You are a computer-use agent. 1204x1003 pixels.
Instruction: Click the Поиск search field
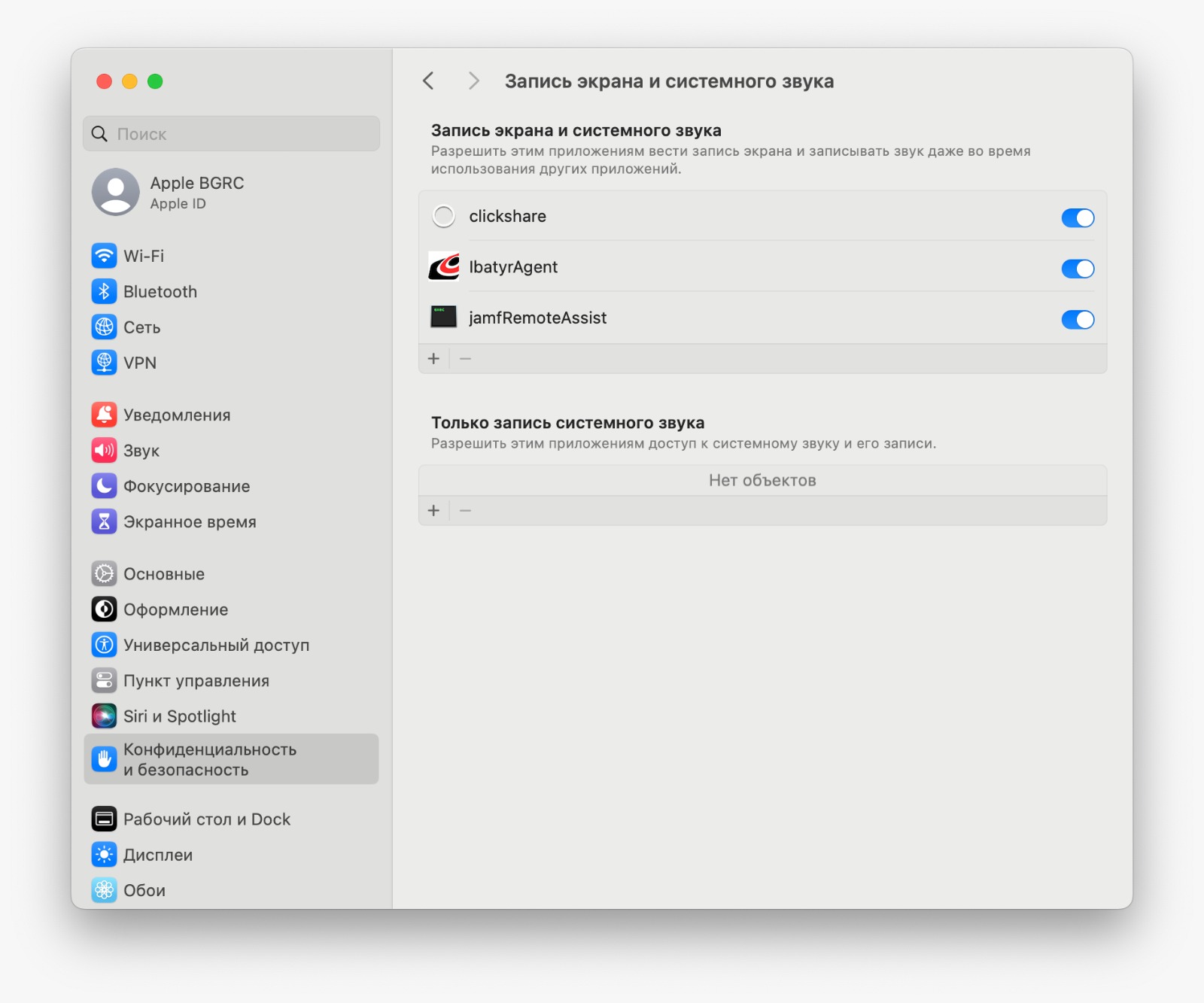click(231, 134)
